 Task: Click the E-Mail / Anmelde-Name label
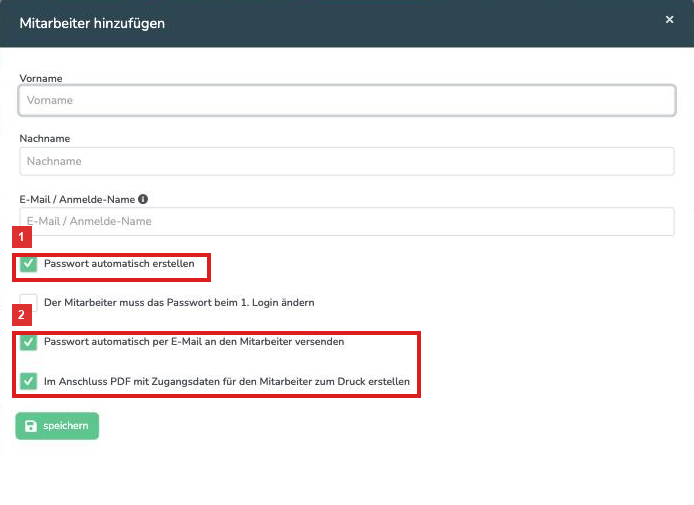click(77, 200)
